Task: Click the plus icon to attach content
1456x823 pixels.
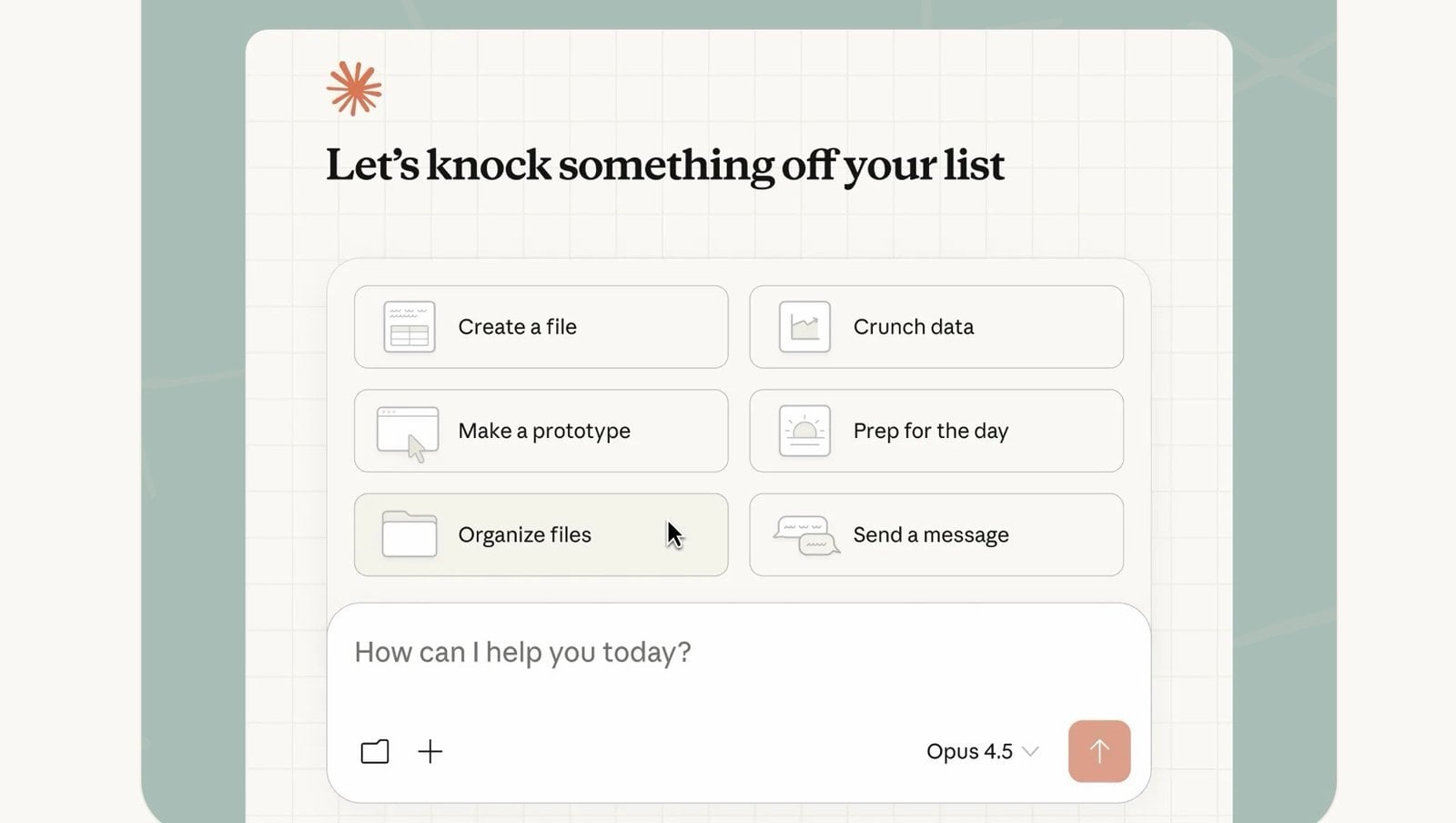Action: pyautogui.click(x=430, y=751)
